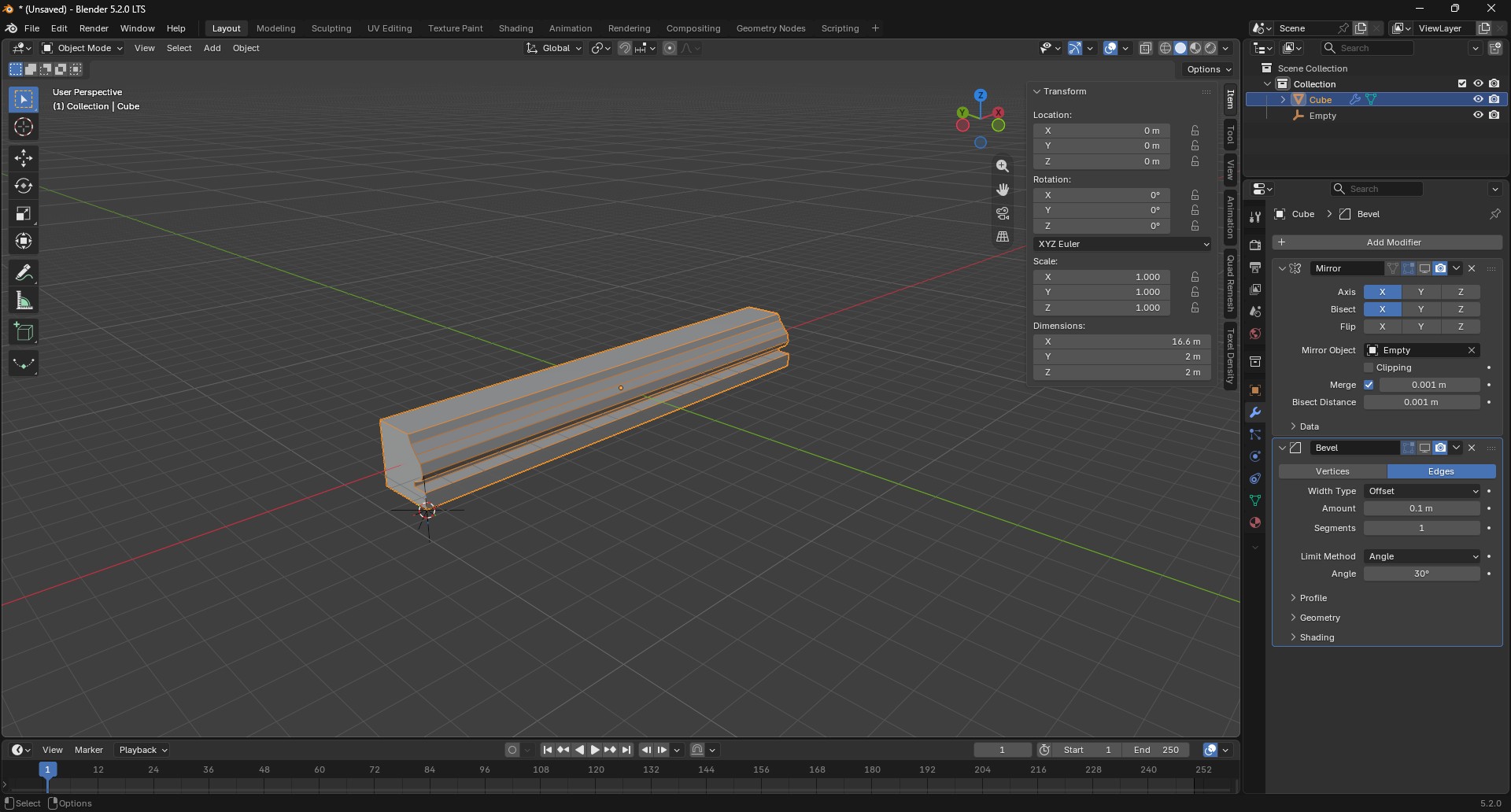Viewport: 1511px width, 812px height.
Task: Activate the Scale tool
Action: click(x=24, y=214)
